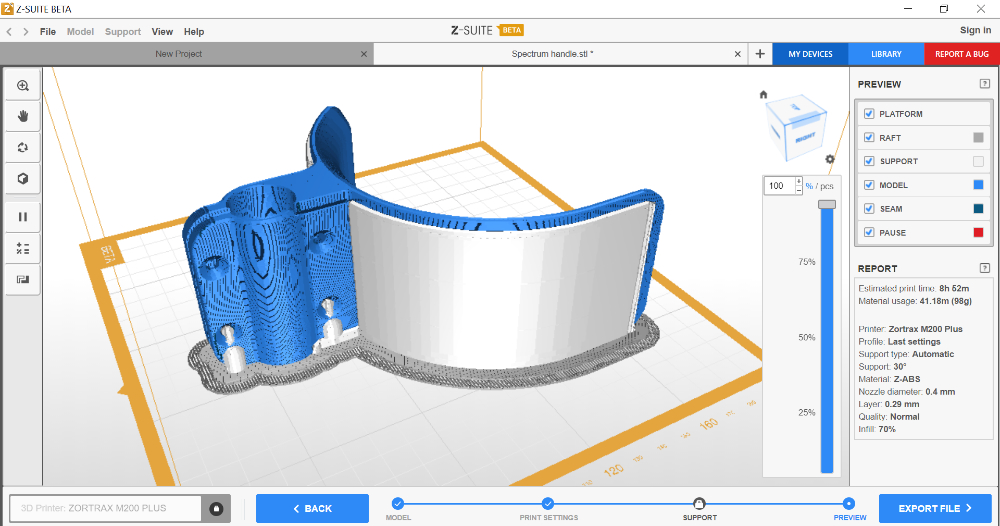
Task: Go back with the Back button
Action: [x=312, y=508]
